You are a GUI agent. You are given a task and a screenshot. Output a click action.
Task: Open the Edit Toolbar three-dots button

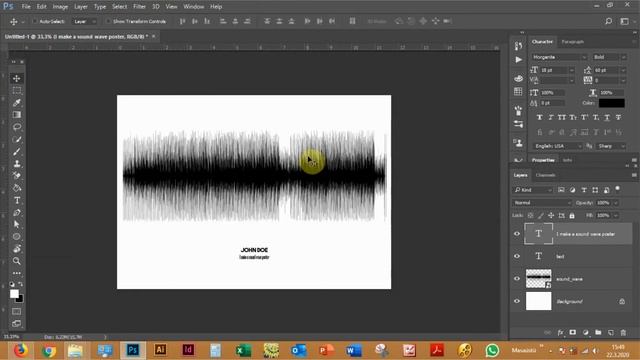pyautogui.click(x=17, y=273)
